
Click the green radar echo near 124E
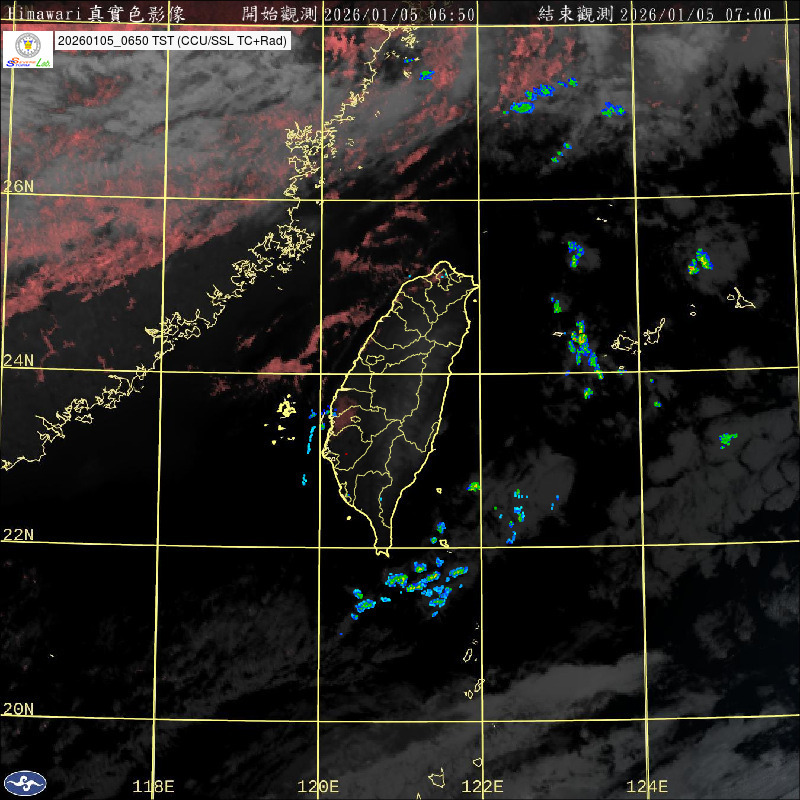tap(728, 438)
